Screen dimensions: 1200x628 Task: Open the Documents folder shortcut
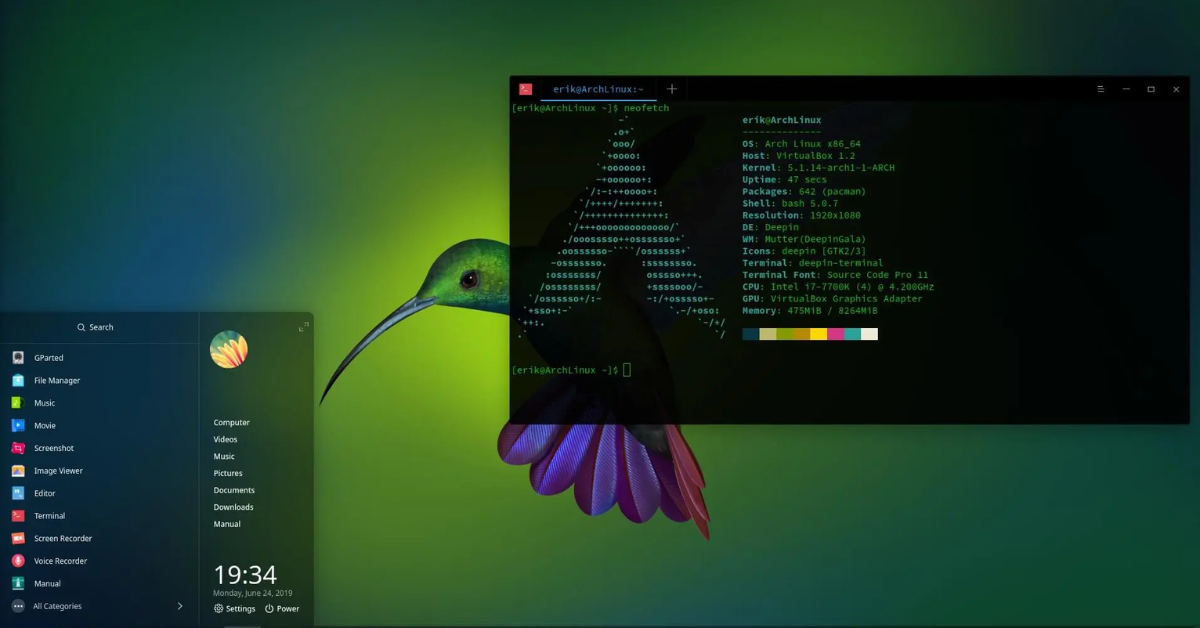pyautogui.click(x=234, y=490)
